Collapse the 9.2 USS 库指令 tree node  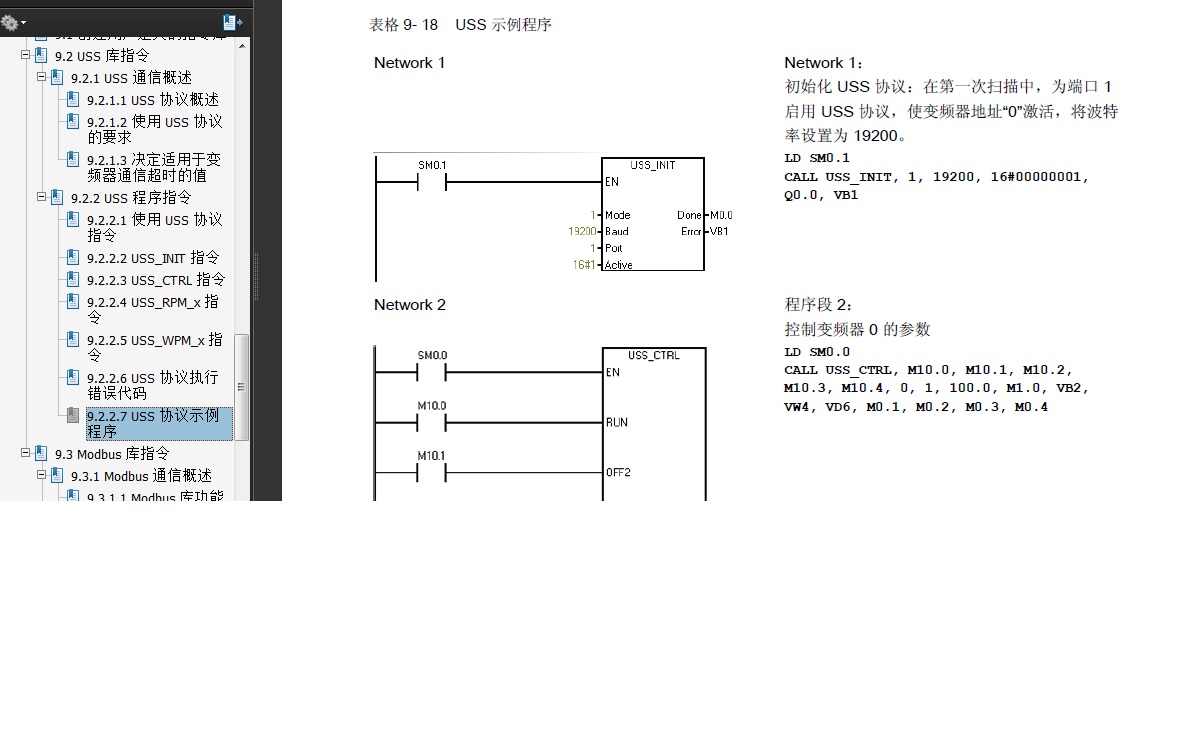[25, 55]
